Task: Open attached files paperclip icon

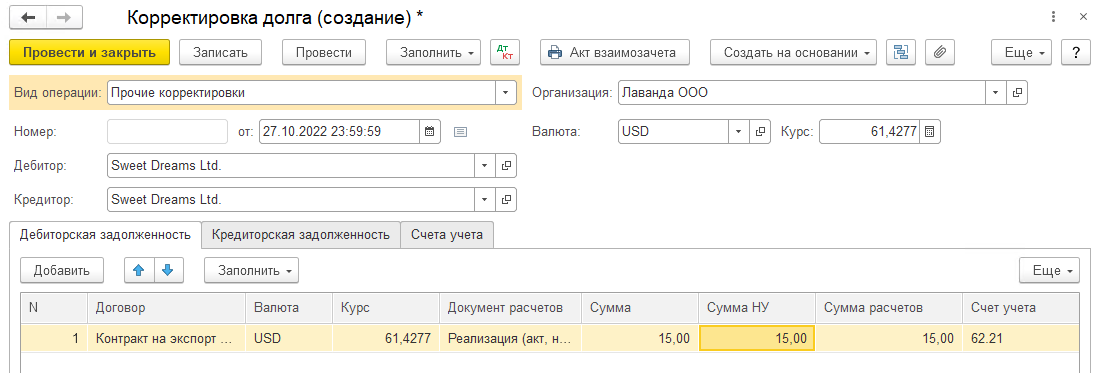Action: (x=939, y=52)
